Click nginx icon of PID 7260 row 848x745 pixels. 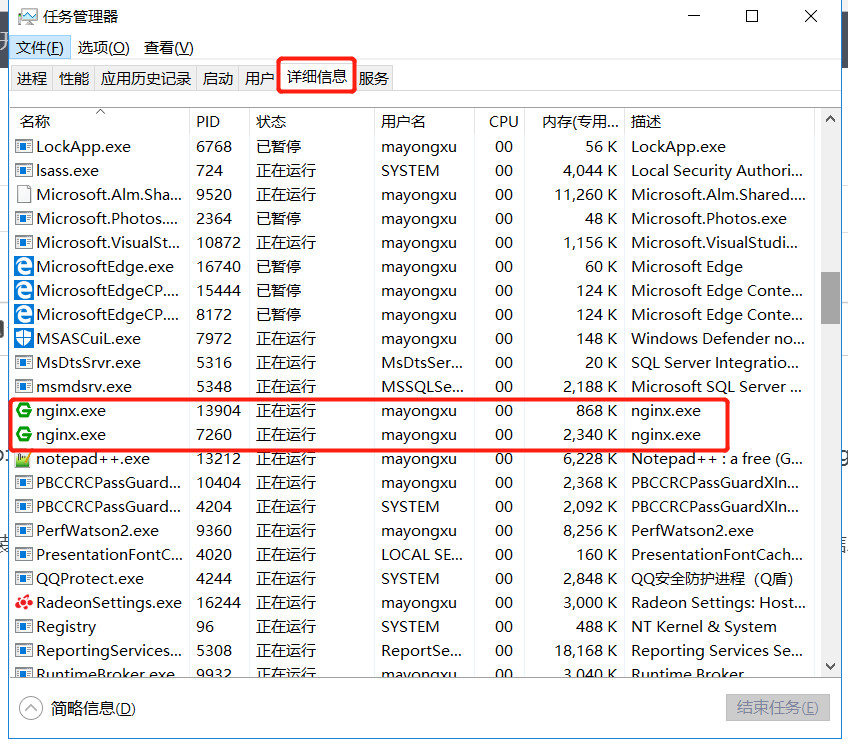pyautogui.click(x=23, y=434)
